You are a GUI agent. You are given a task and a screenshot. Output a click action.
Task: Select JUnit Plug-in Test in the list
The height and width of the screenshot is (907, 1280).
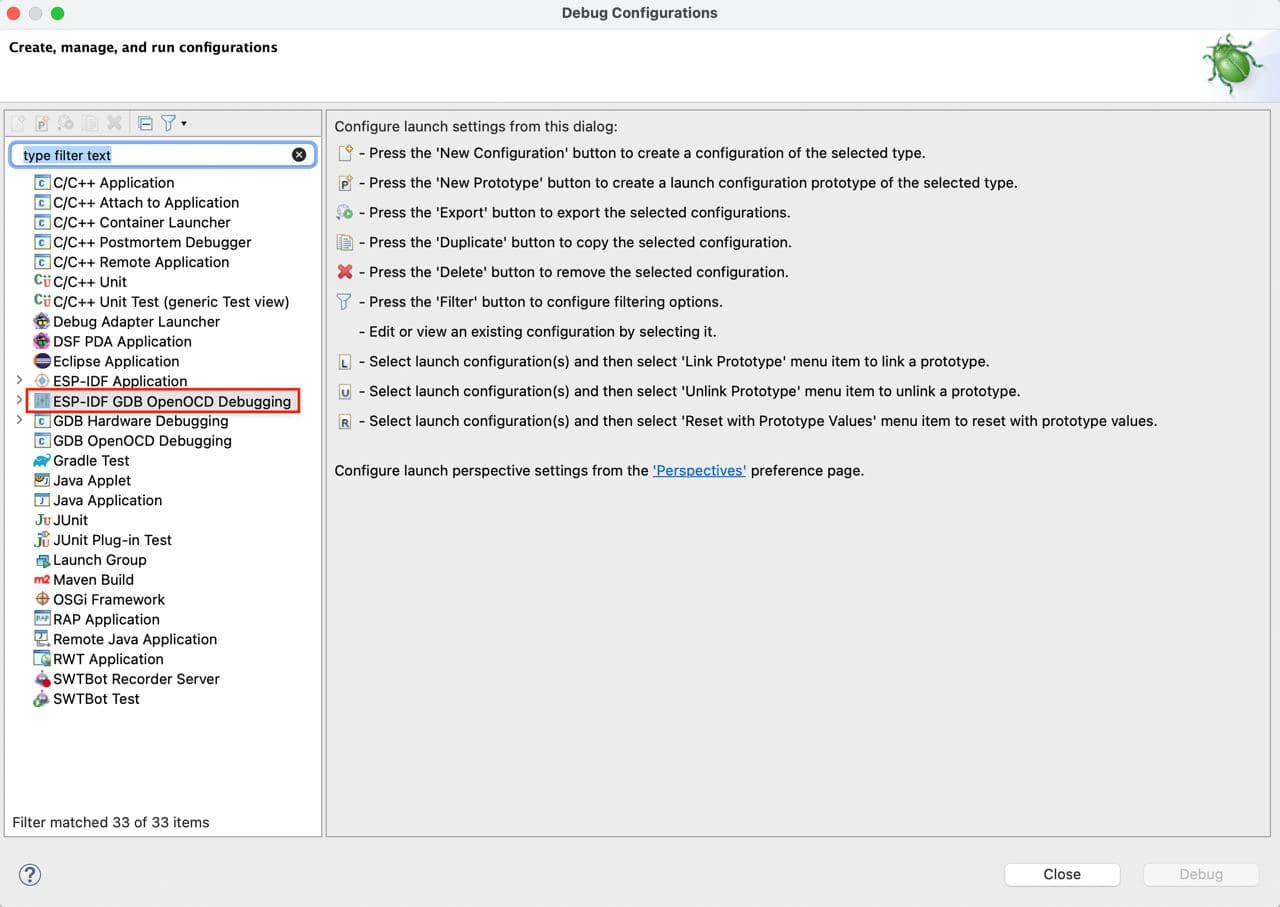tap(112, 540)
